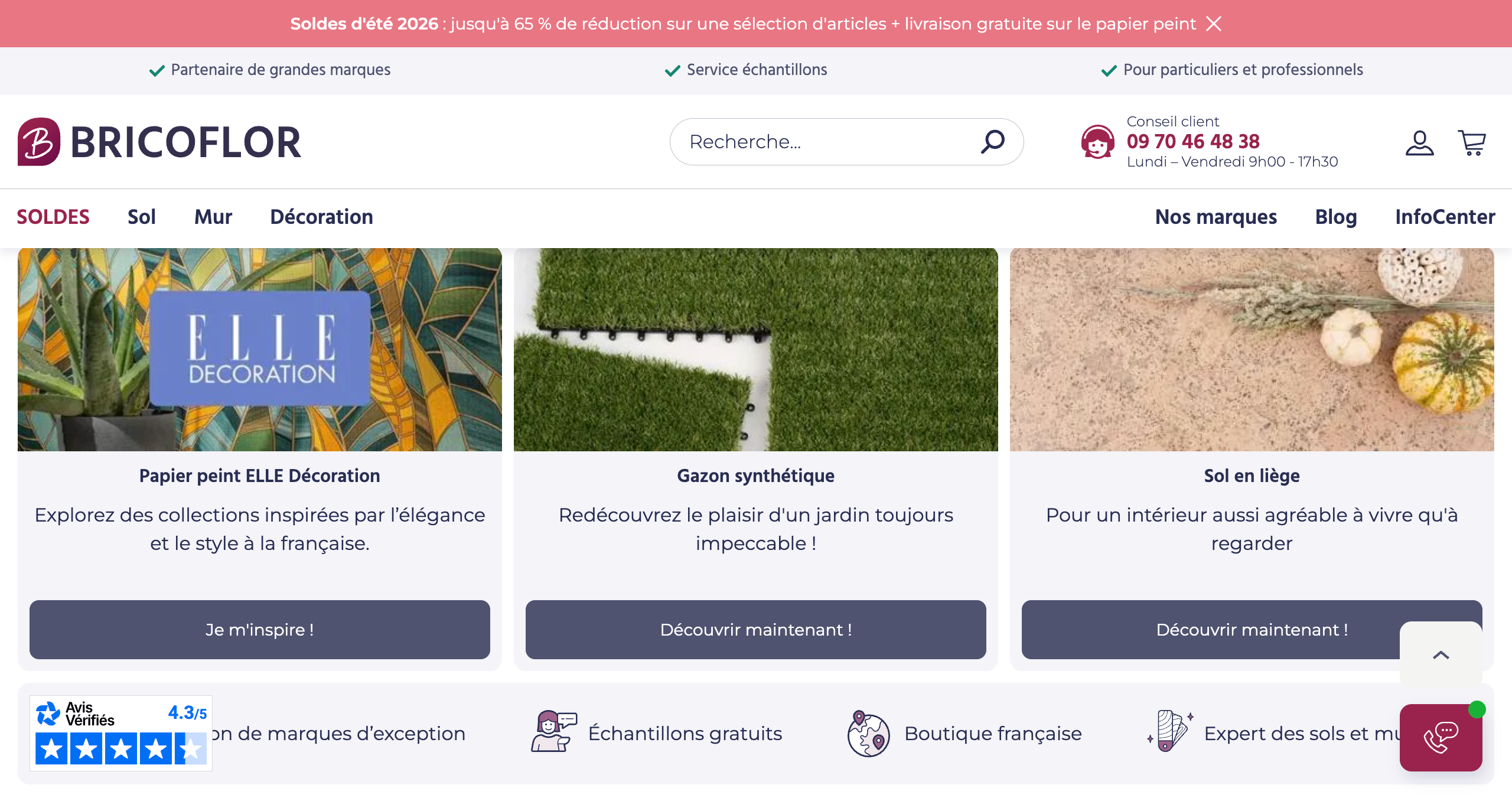Image resolution: width=1512 pixels, height=801 pixels.
Task: Open Nos marques menu
Action: [x=1216, y=217]
